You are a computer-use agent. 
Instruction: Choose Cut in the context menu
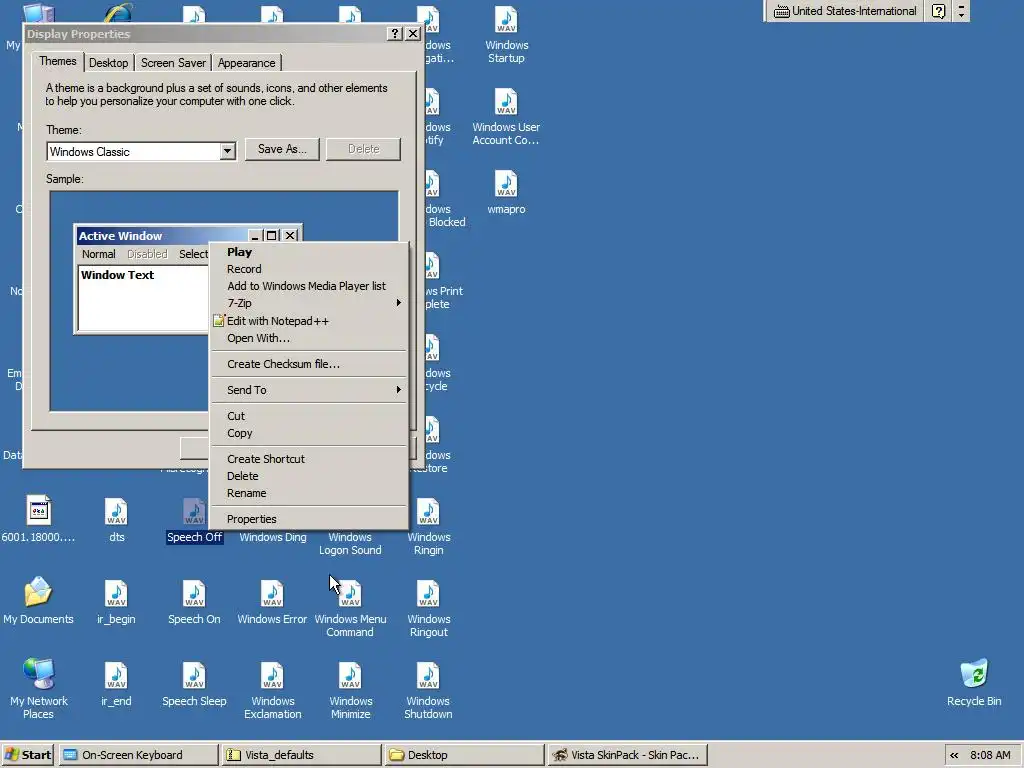pyautogui.click(x=309, y=416)
